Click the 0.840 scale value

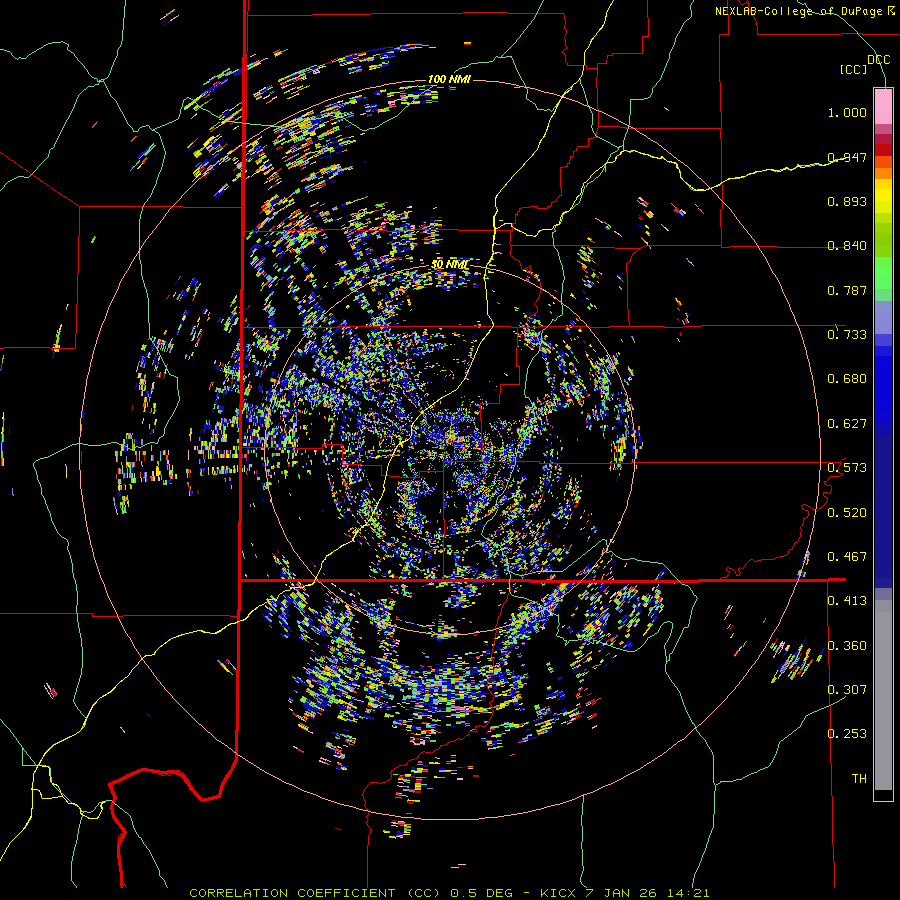(847, 246)
